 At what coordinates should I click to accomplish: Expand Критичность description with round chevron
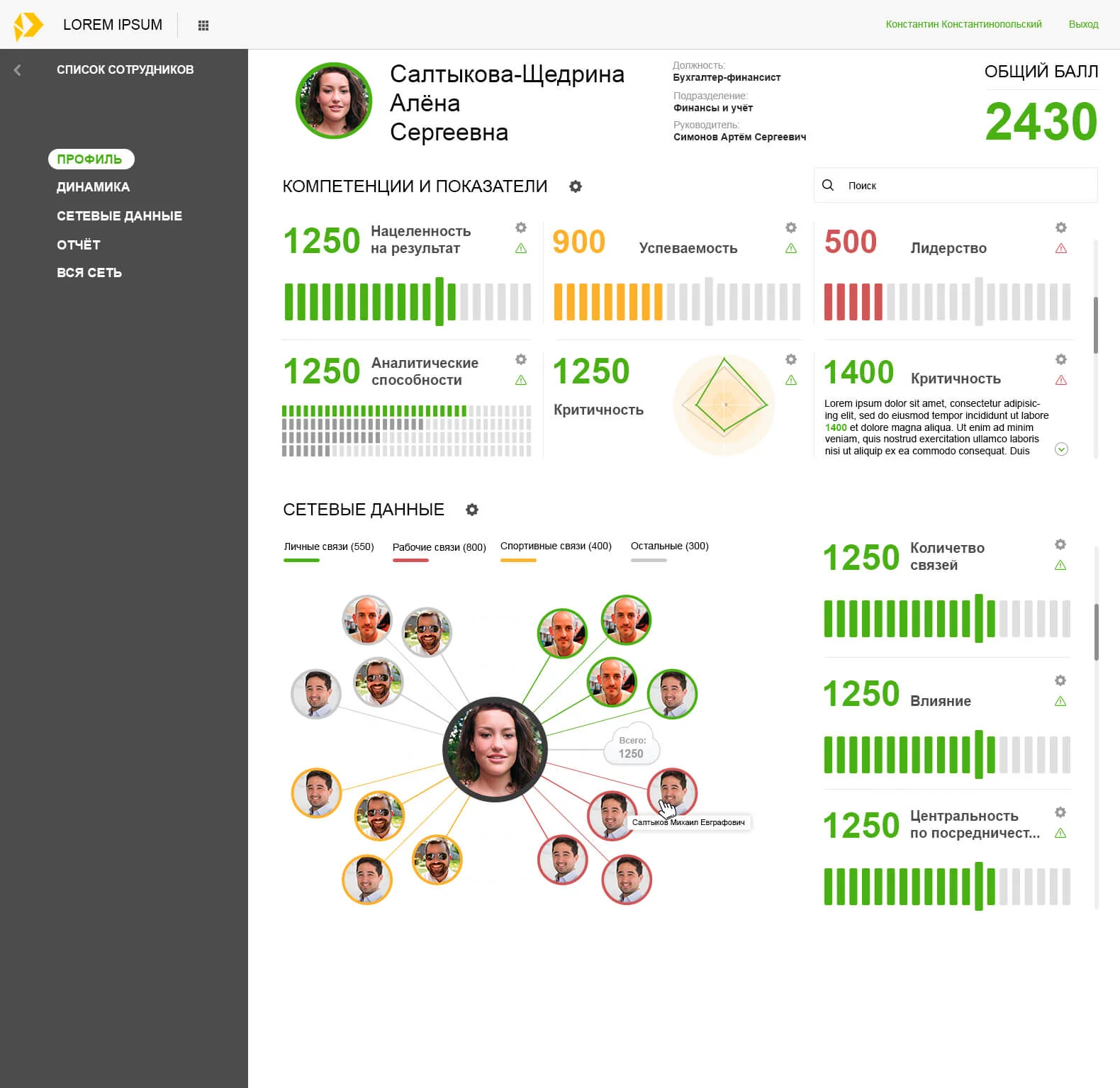point(1061,449)
